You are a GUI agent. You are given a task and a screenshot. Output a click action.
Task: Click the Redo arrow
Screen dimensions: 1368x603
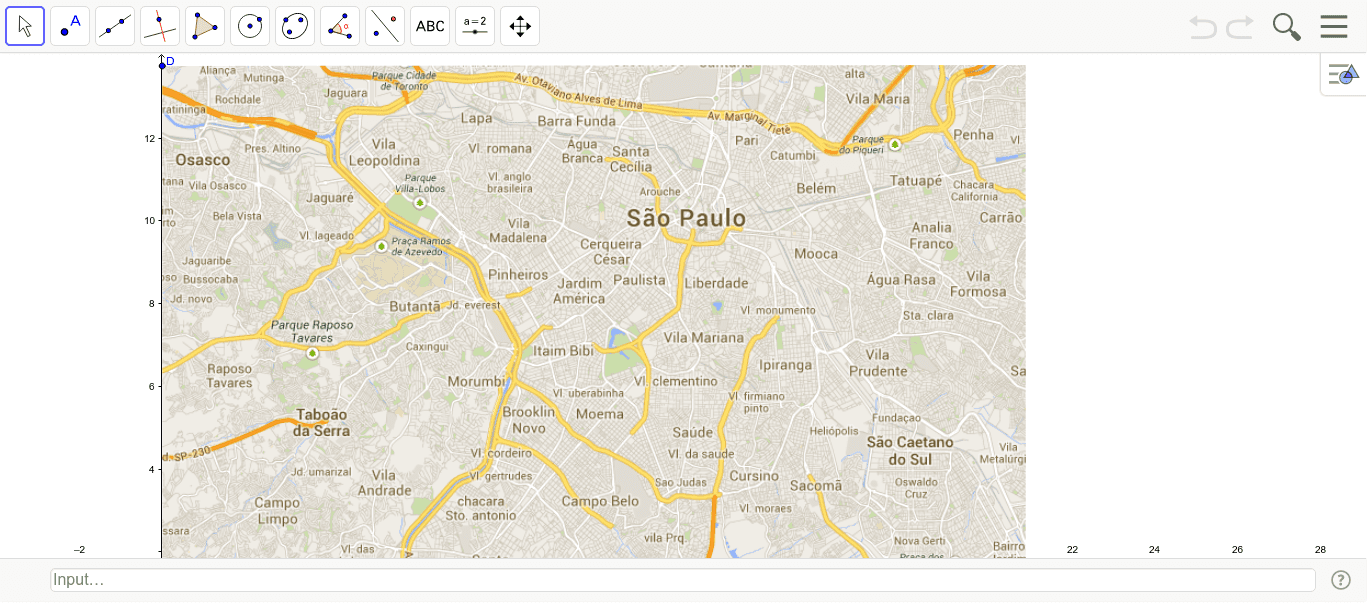pyautogui.click(x=1240, y=27)
